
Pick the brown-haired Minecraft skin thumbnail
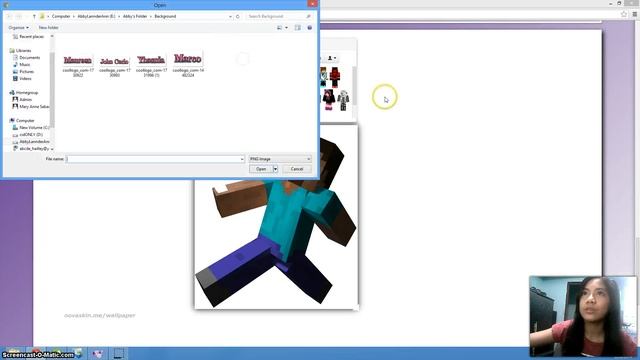tap(323, 77)
